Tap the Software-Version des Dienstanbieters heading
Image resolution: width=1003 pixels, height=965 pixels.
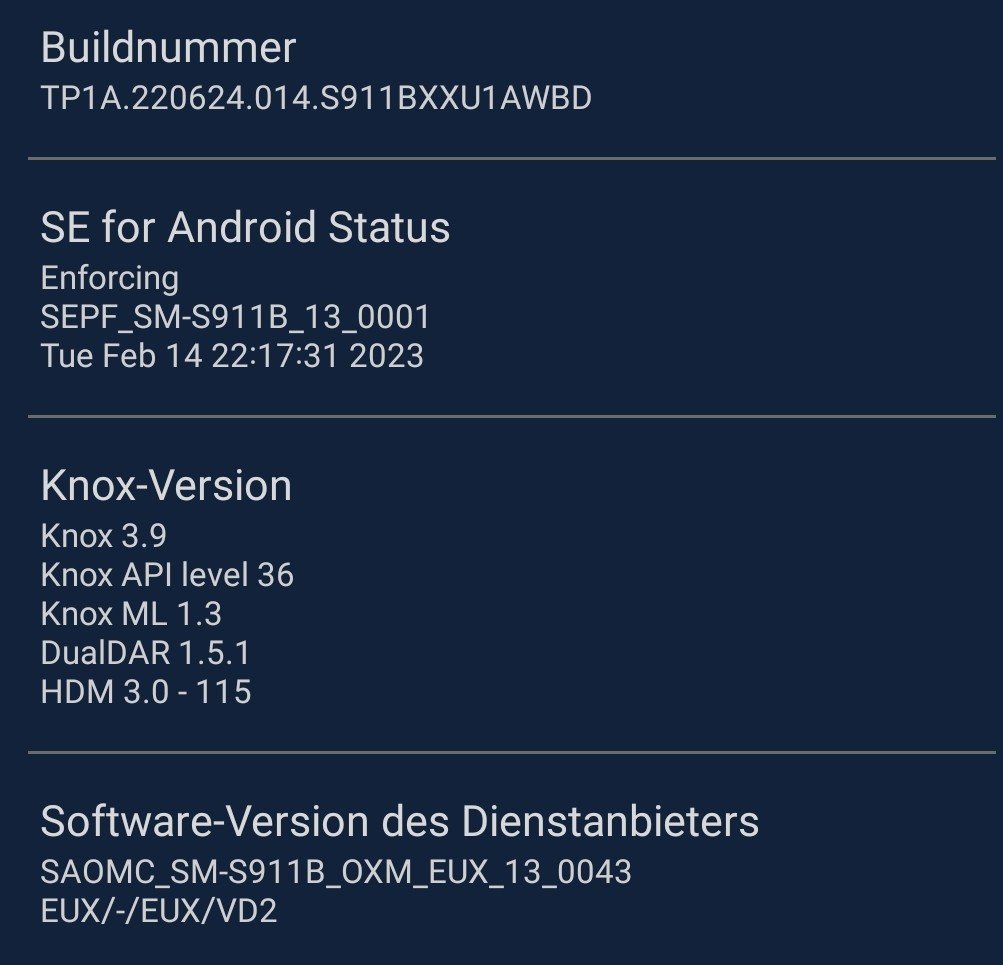[x=399, y=822]
